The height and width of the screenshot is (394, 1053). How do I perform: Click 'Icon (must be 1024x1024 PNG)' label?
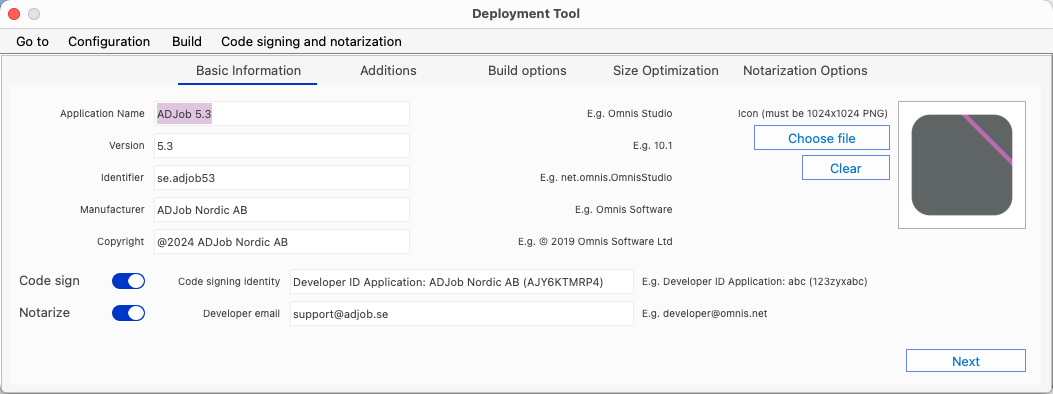tap(813, 113)
